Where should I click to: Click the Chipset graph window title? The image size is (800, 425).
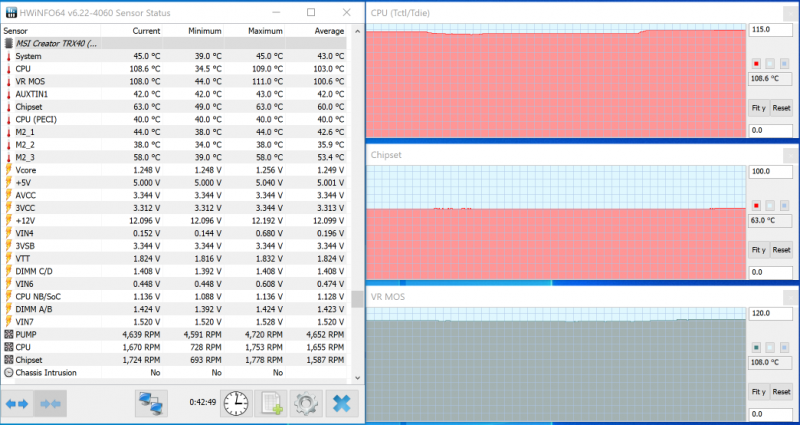point(386,155)
